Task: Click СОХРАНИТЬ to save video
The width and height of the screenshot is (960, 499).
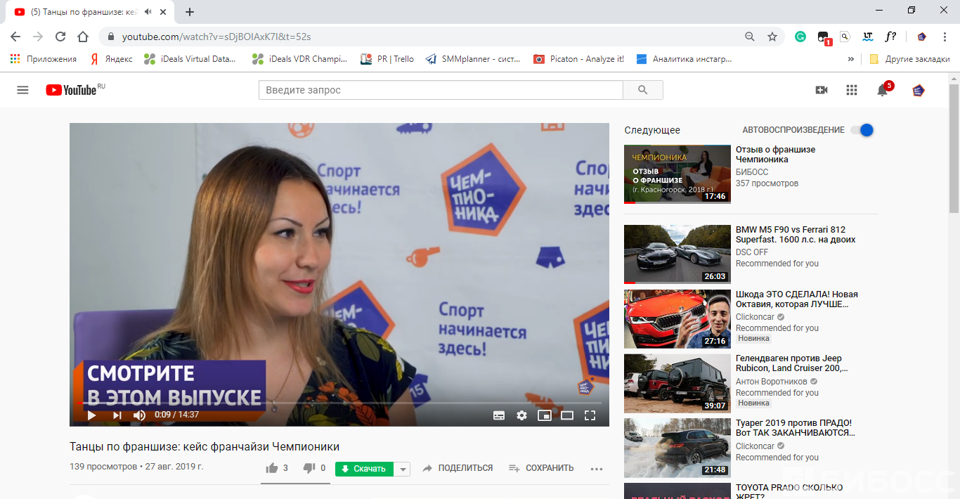Action: click(541, 468)
